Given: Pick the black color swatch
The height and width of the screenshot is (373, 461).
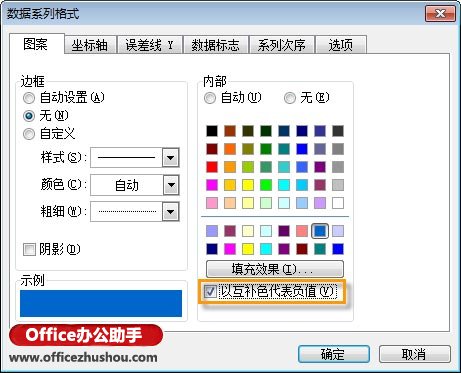Looking at the screenshot, I should pyautogui.click(x=212, y=131).
